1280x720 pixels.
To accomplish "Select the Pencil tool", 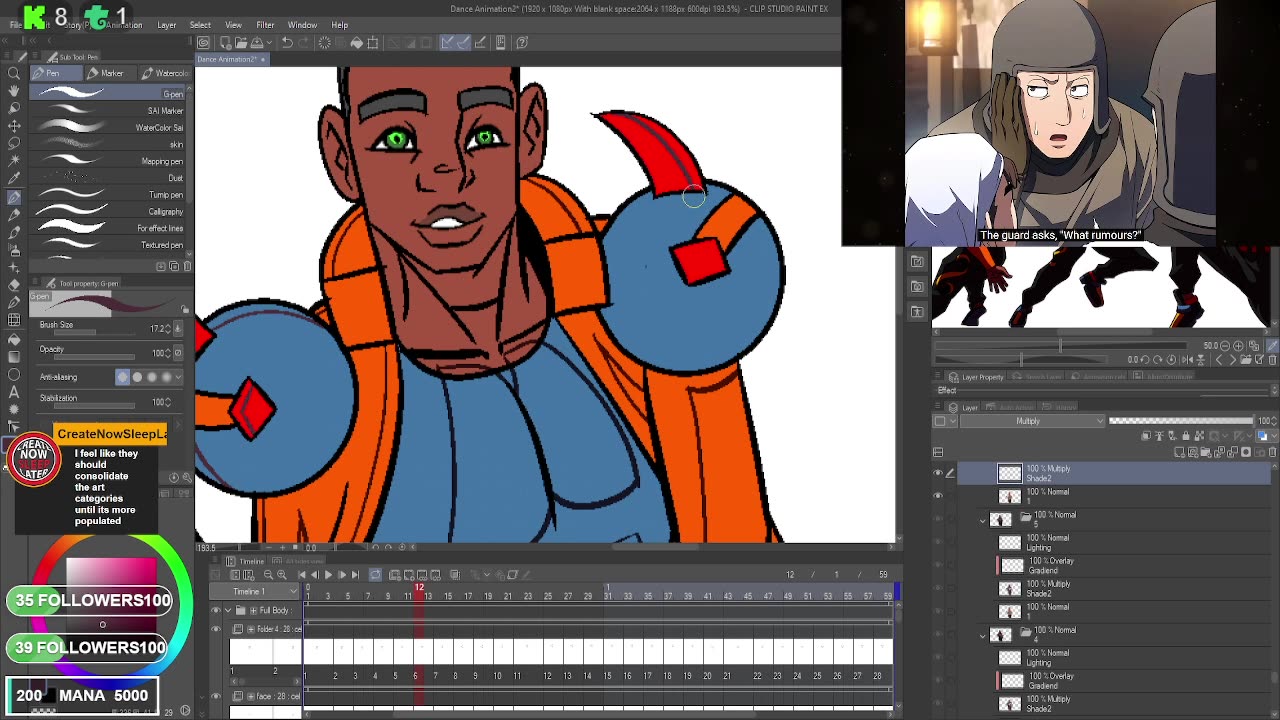I will point(14,216).
